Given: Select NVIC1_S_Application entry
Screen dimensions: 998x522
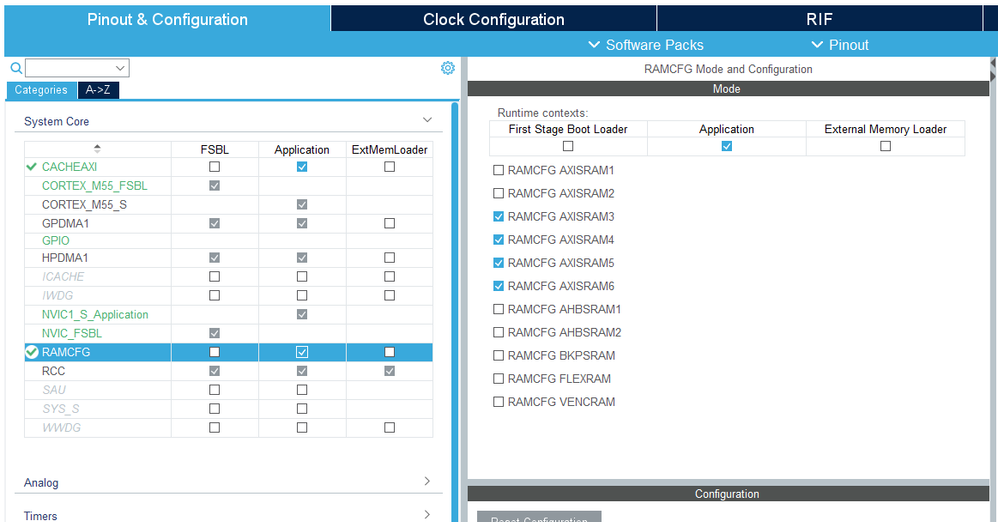Looking at the screenshot, I should tap(95, 314).
